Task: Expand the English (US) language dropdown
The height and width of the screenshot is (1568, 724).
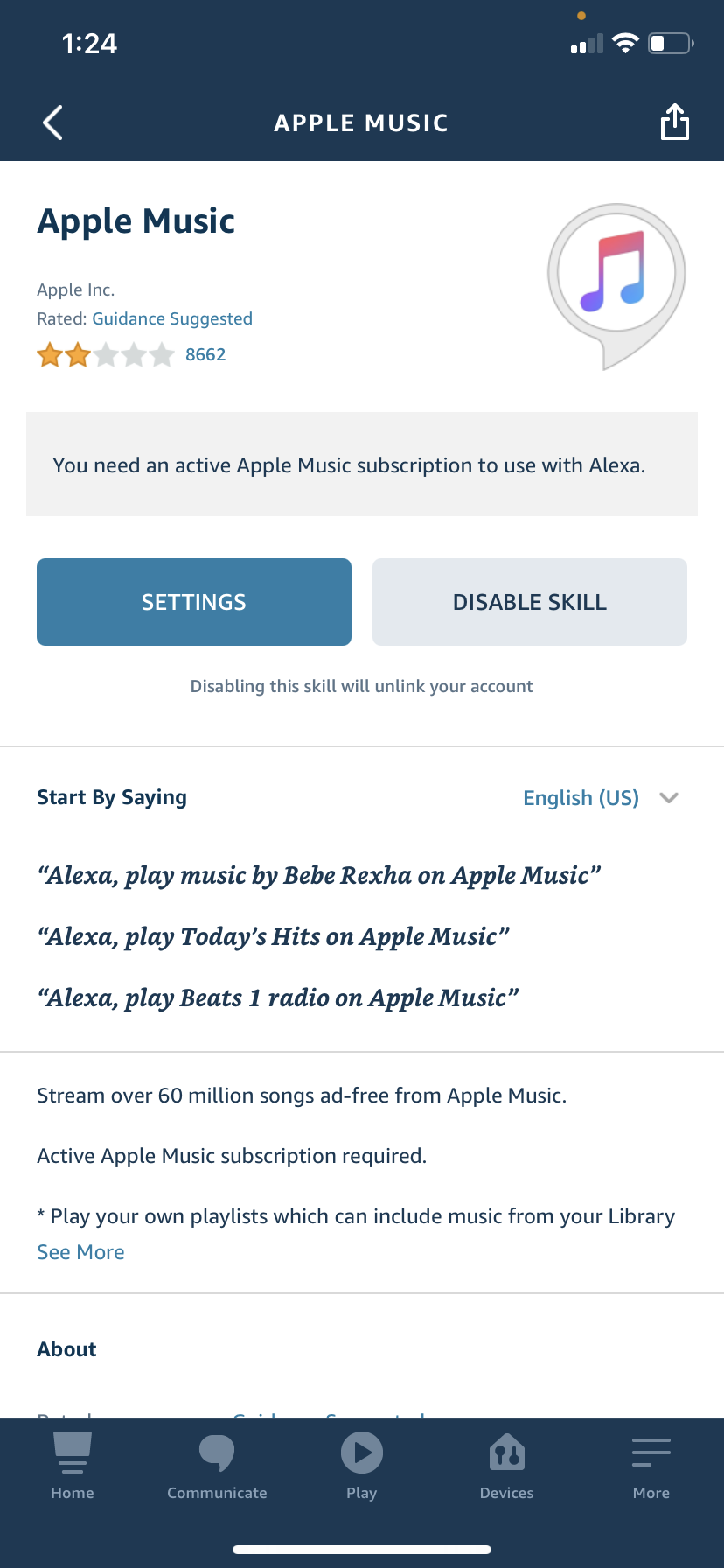Action: coord(581,797)
